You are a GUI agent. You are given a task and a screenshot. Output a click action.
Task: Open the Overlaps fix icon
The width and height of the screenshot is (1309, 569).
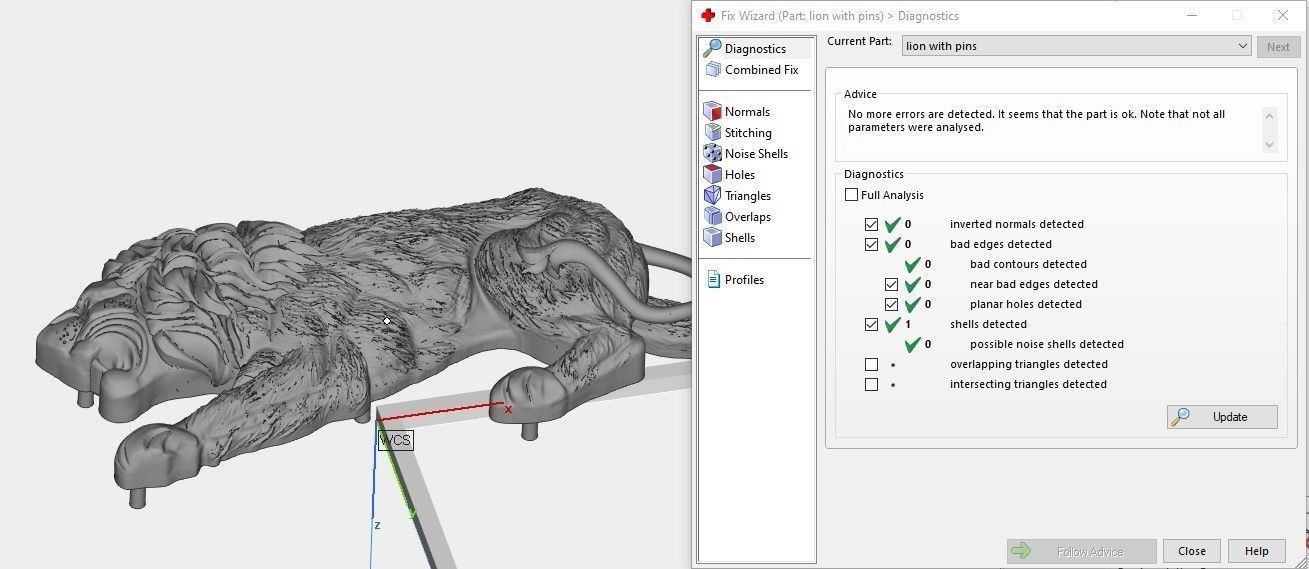[x=712, y=217]
